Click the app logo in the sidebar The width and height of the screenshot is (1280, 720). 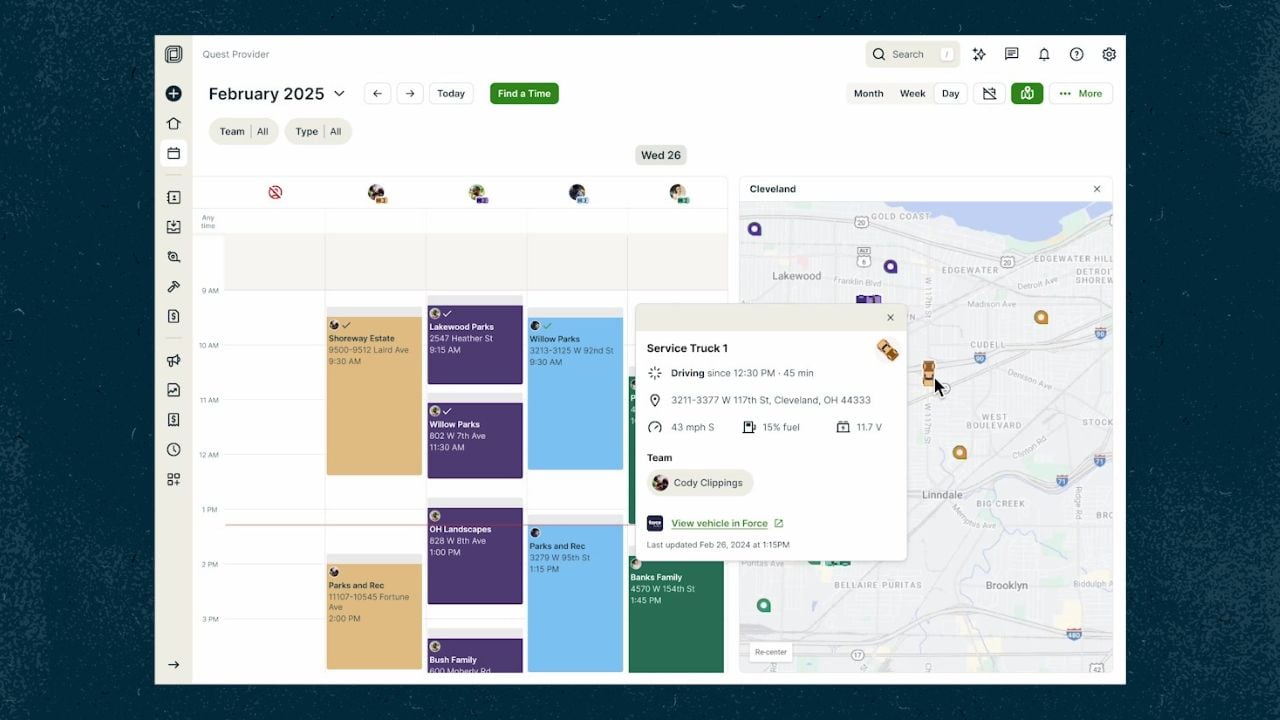coord(173,54)
